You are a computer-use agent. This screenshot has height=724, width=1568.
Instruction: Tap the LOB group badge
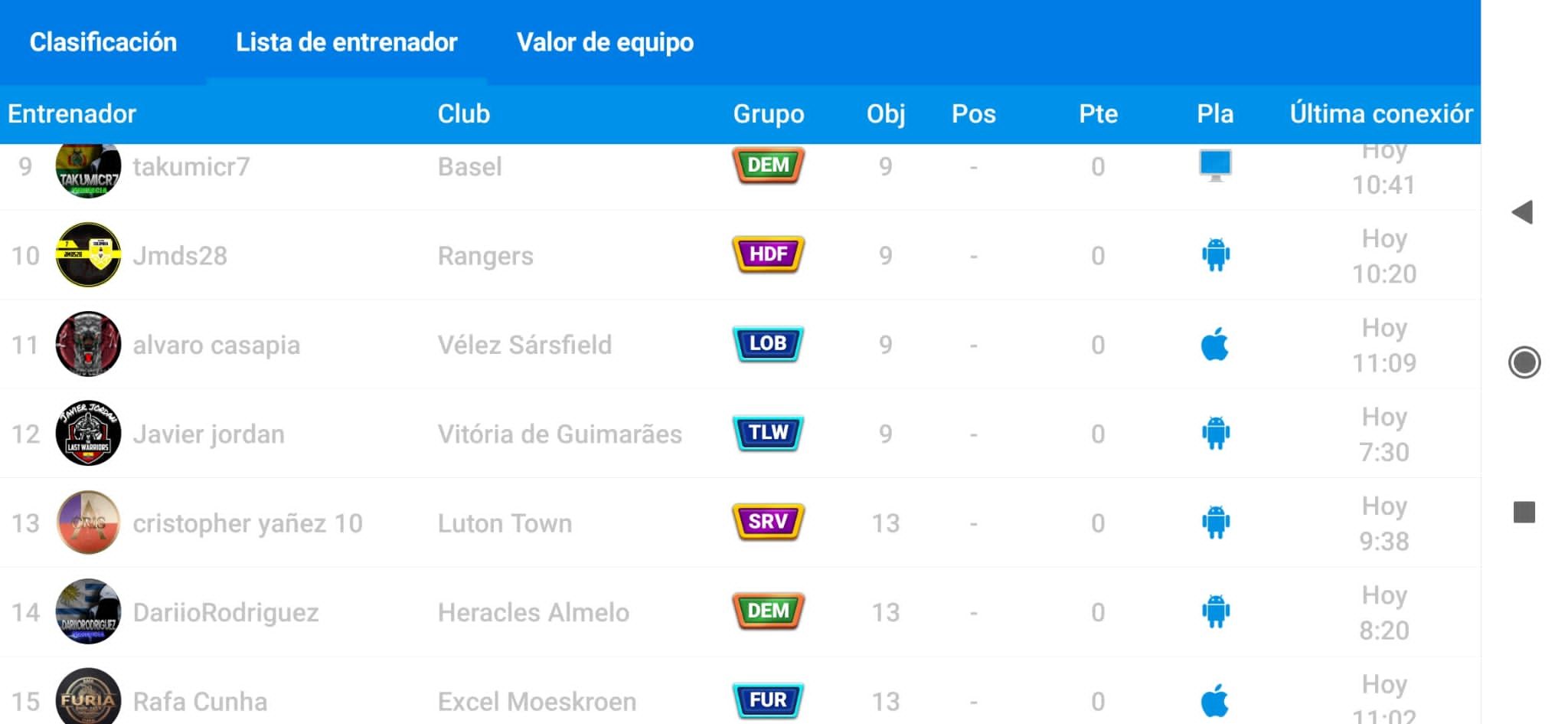[x=768, y=344]
